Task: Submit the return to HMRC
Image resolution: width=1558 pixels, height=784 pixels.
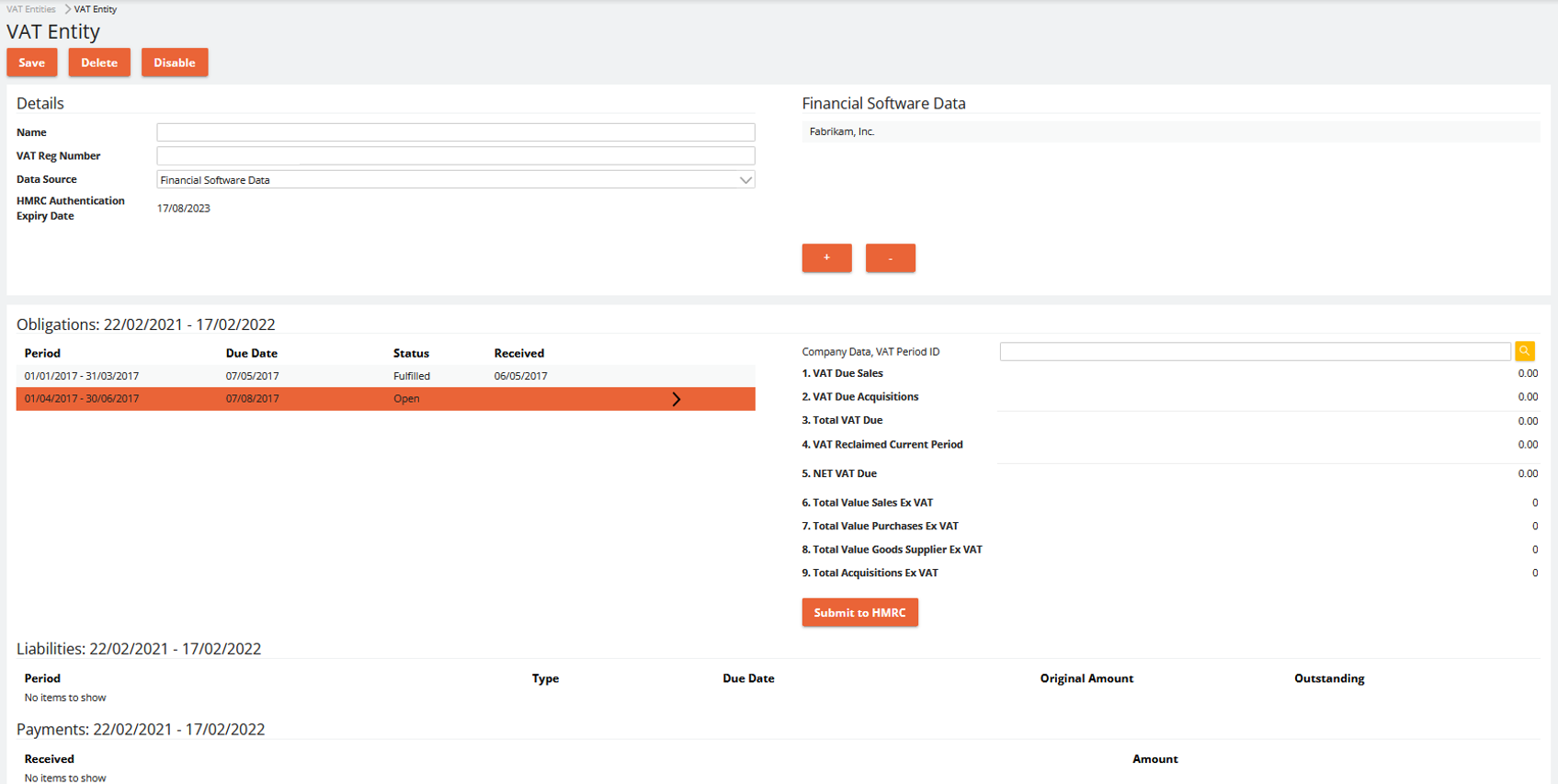Action: click(859, 613)
